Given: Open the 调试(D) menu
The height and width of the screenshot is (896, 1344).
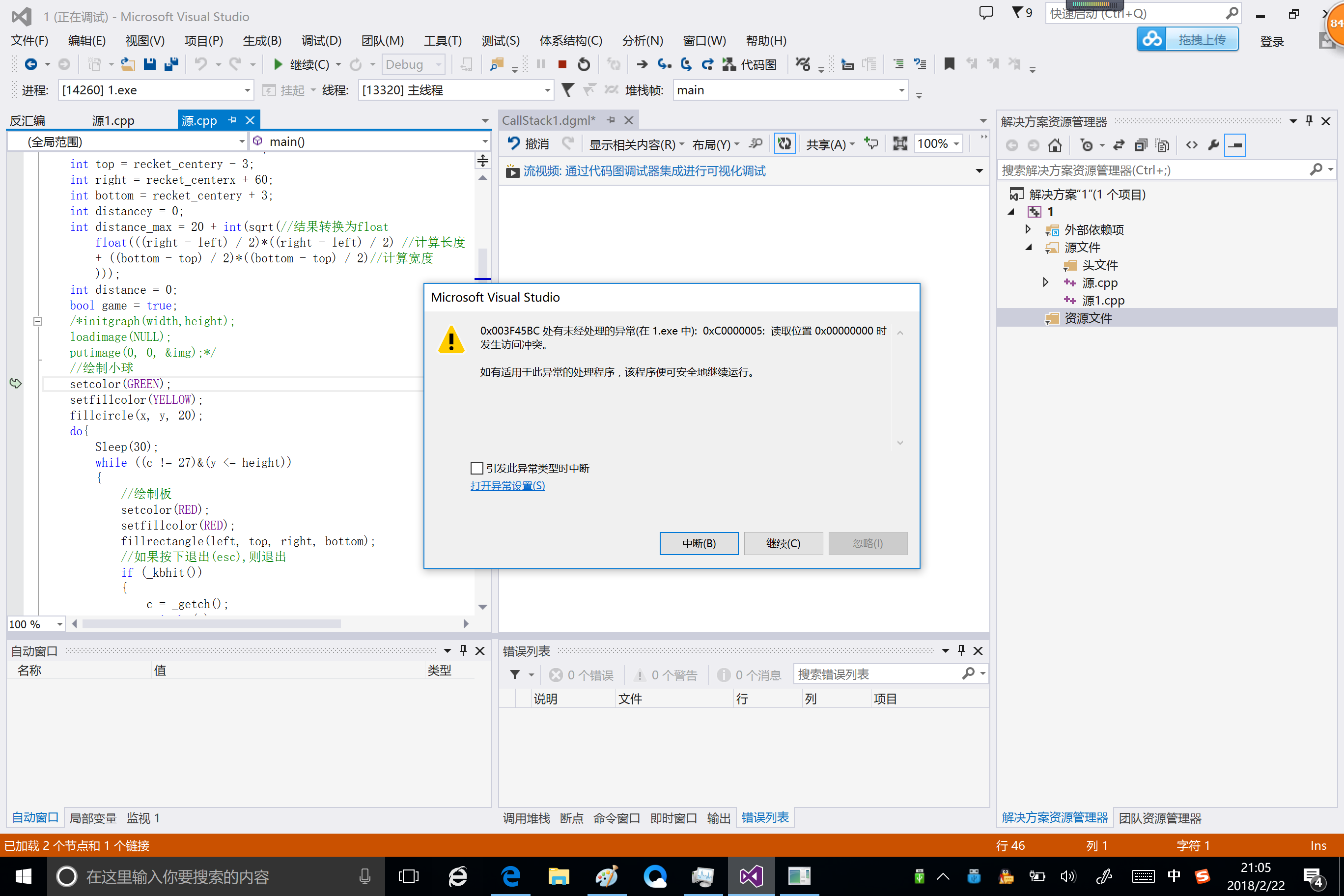Looking at the screenshot, I should [321, 41].
